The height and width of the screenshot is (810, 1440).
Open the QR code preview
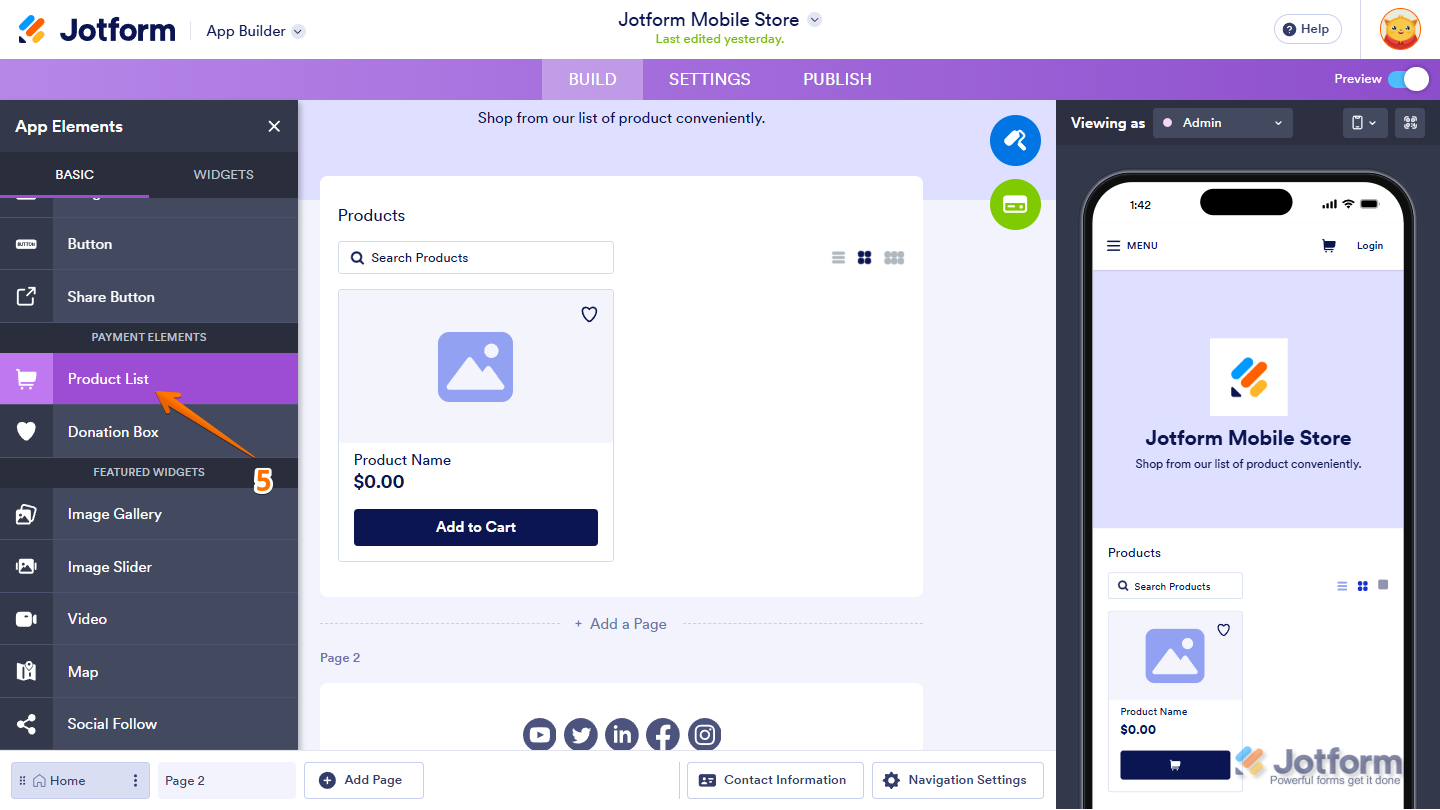coord(1410,122)
